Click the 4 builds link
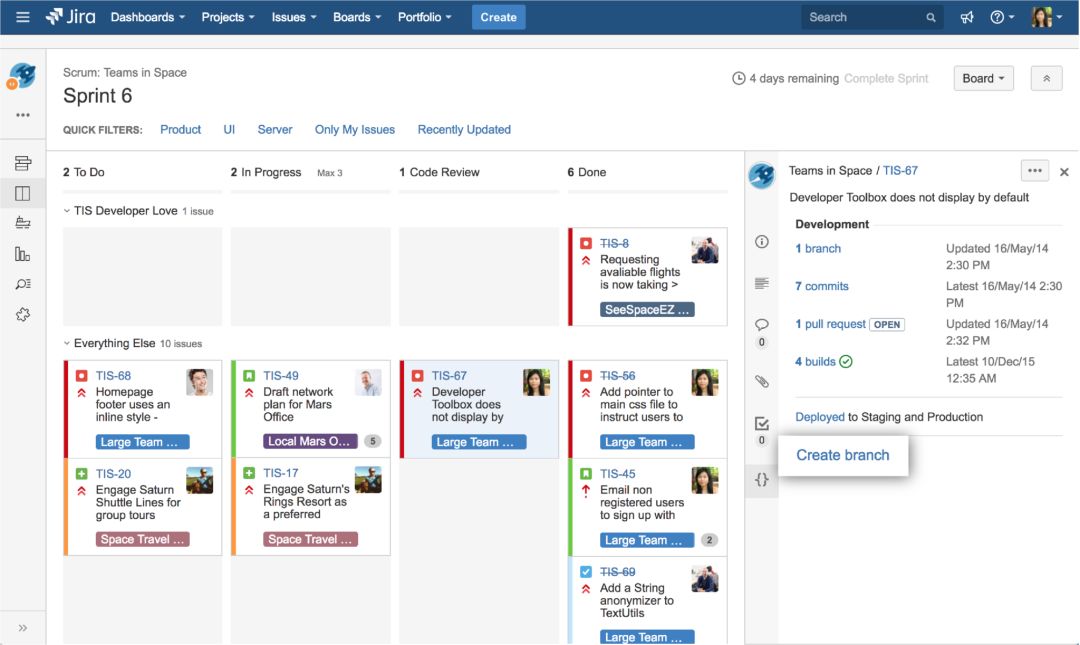 click(x=816, y=362)
